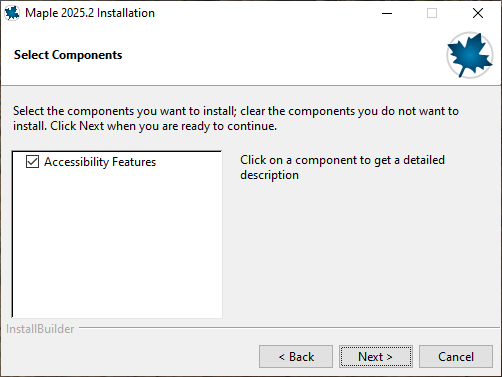Close the installer with the X button
Image resolution: width=502 pixels, height=377 pixels.
pyautogui.click(x=478, y=13)
